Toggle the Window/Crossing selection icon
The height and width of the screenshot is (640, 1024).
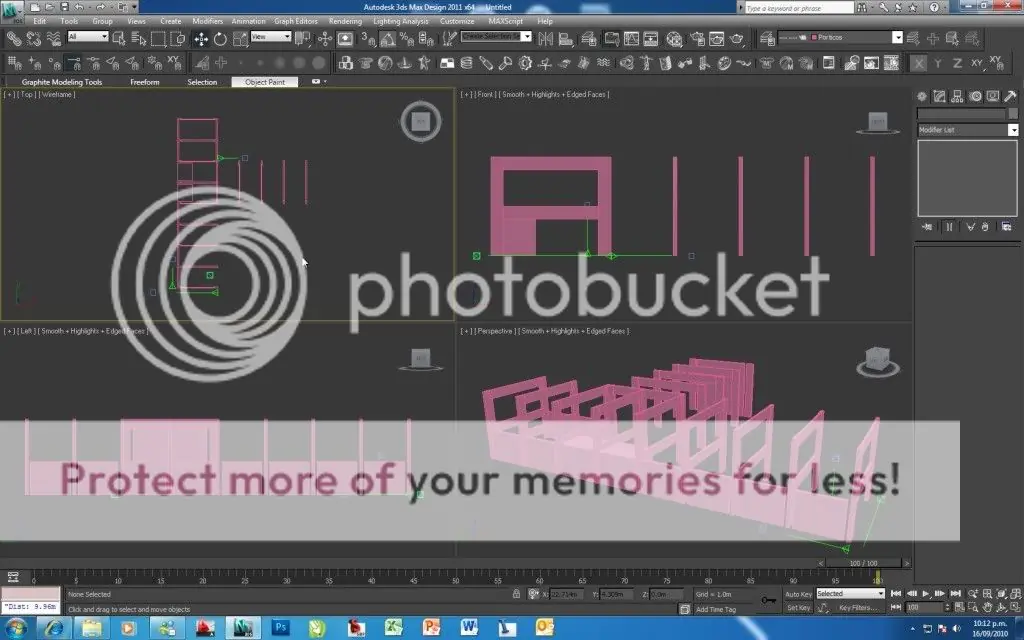(x=178, y=39)
